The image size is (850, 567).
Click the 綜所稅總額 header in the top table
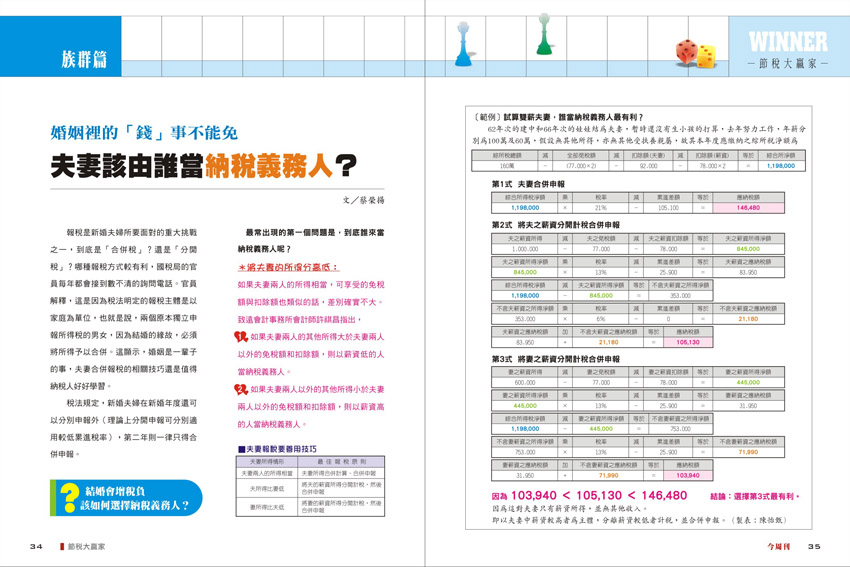pos(507,156)
